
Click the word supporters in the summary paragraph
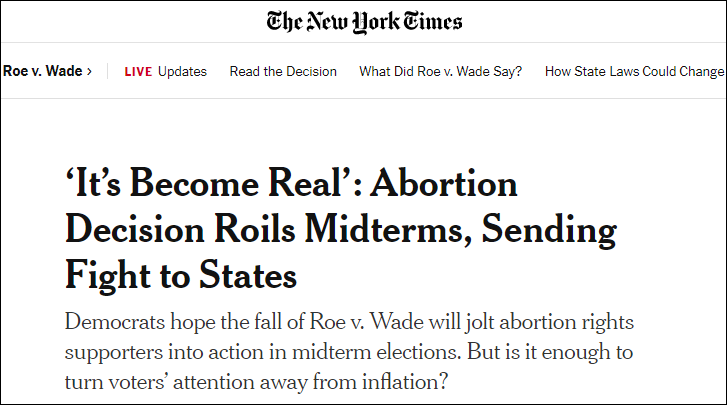[x=113, y=353]
